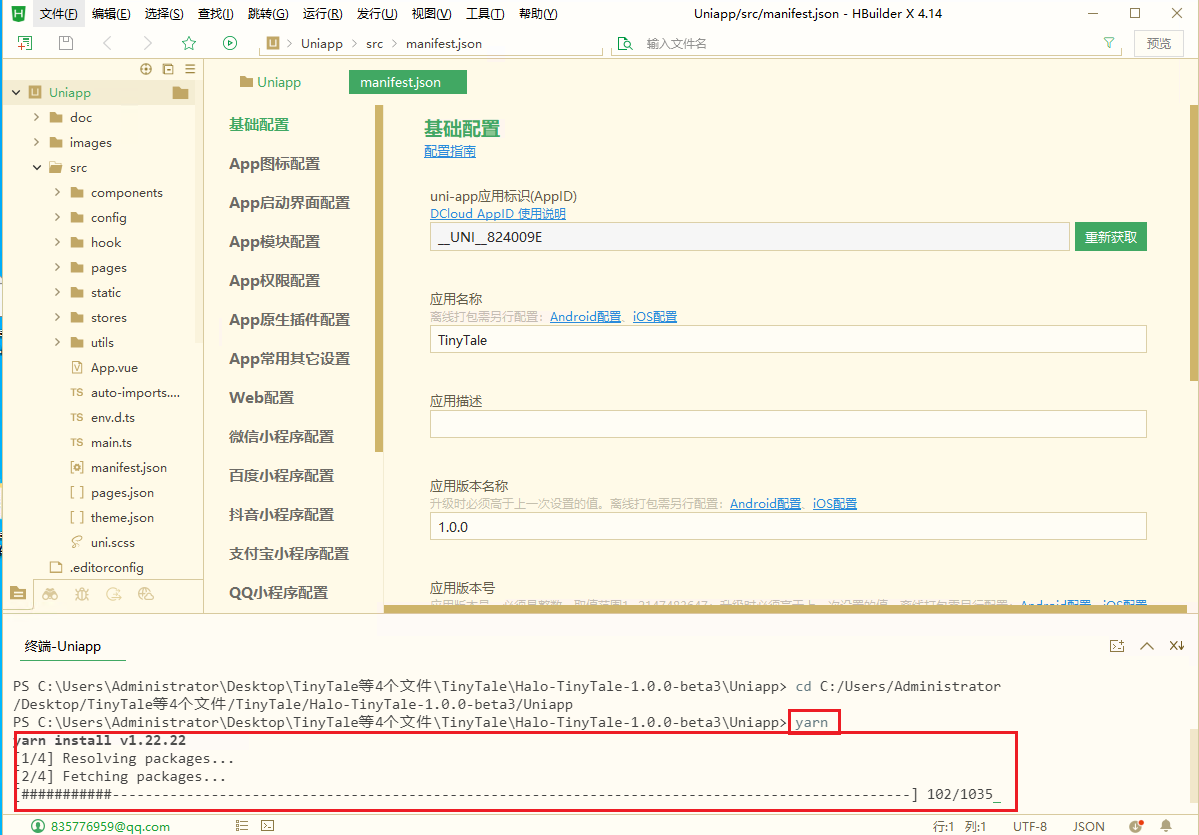
Task: Click the terminal new-window icon
Action: (x=1117, y=646)
